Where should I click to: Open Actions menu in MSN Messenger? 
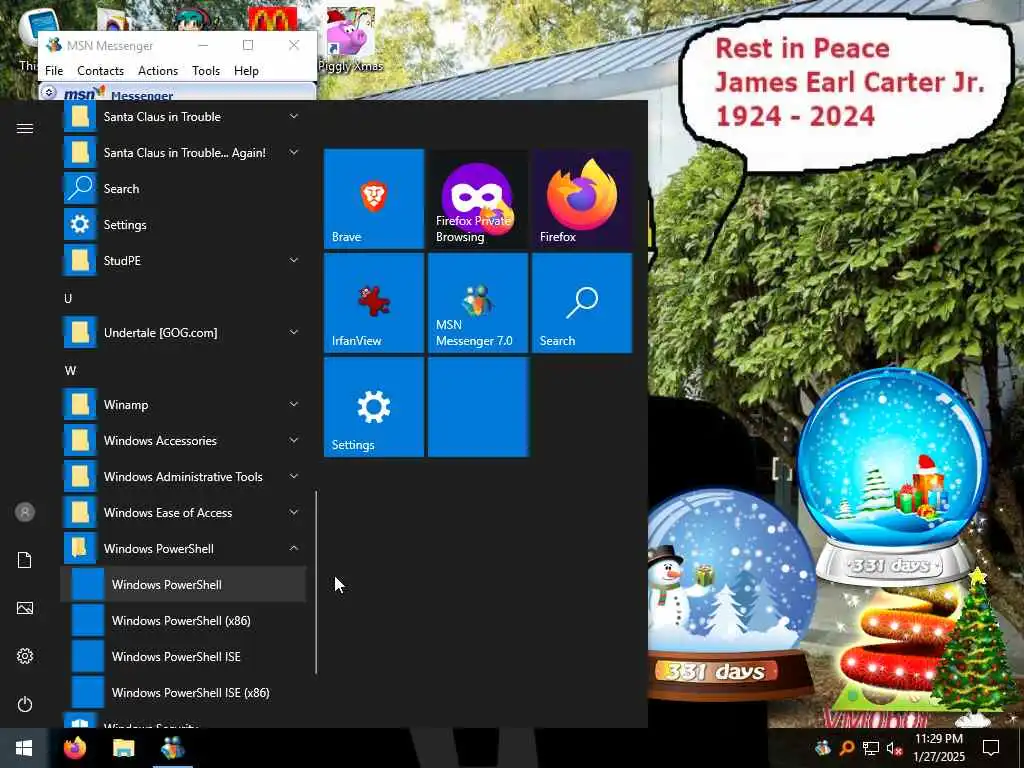pos(157,71)
